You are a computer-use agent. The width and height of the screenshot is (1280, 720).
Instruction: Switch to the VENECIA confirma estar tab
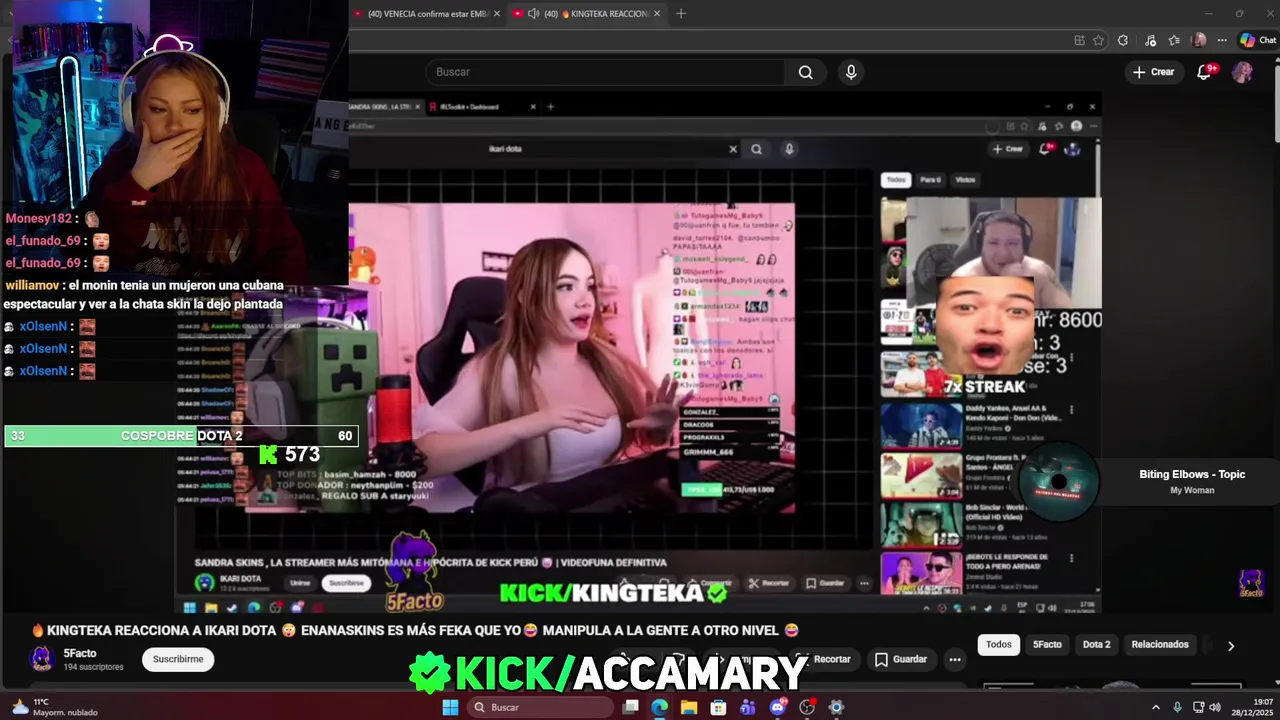[427, 14]
